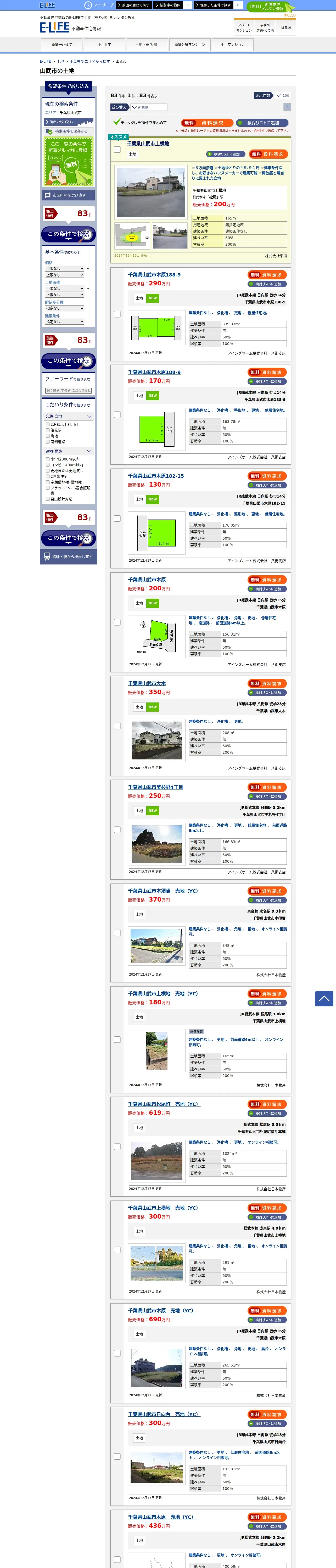Open the featured 上横地 main house photo
The image size is (336, 1568).
(151, 193)
